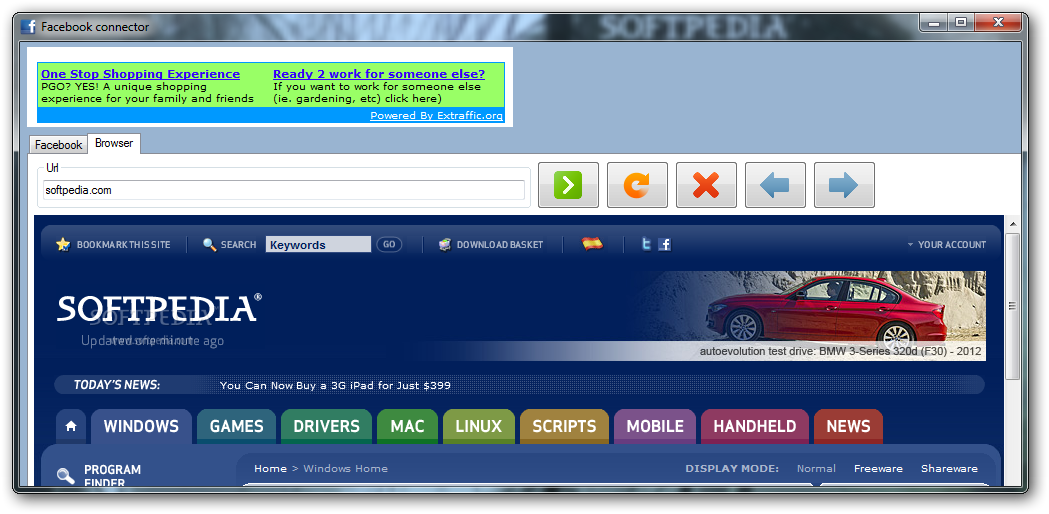This screenshot has height=514, width=1049.
Task: Open the NEWS category tab
Action: pyautogui.click(x=848, y=426)
